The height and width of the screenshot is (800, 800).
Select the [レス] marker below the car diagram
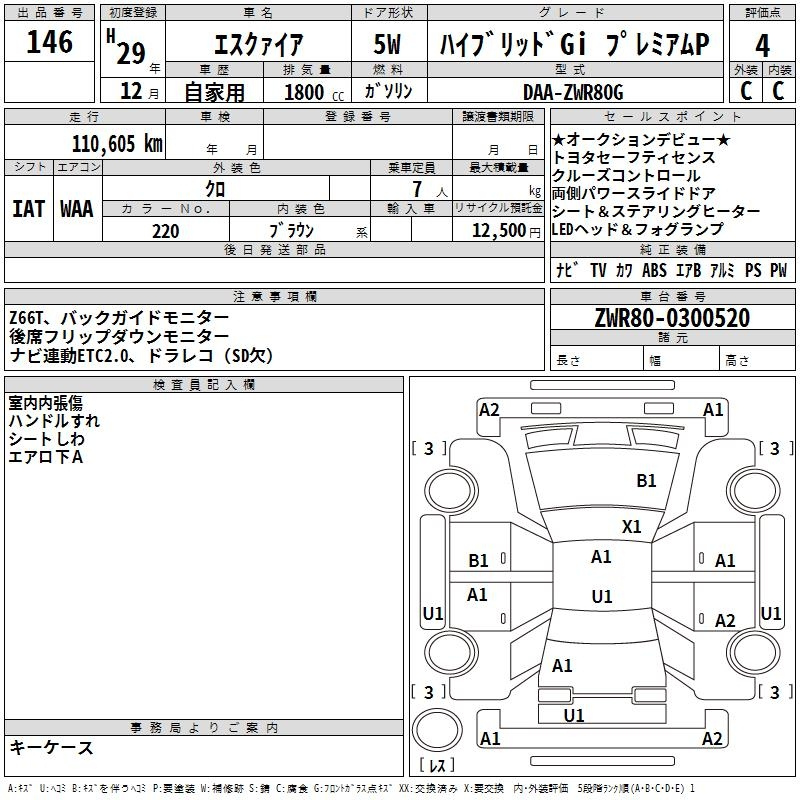(436, 767)
